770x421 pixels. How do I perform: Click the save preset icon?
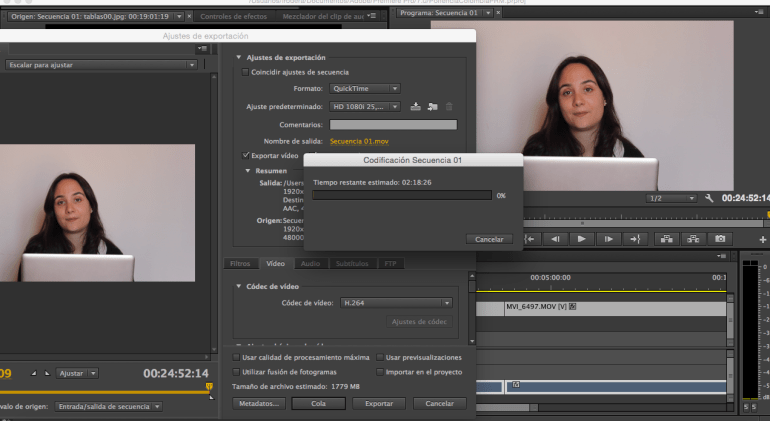pos(416,106)
